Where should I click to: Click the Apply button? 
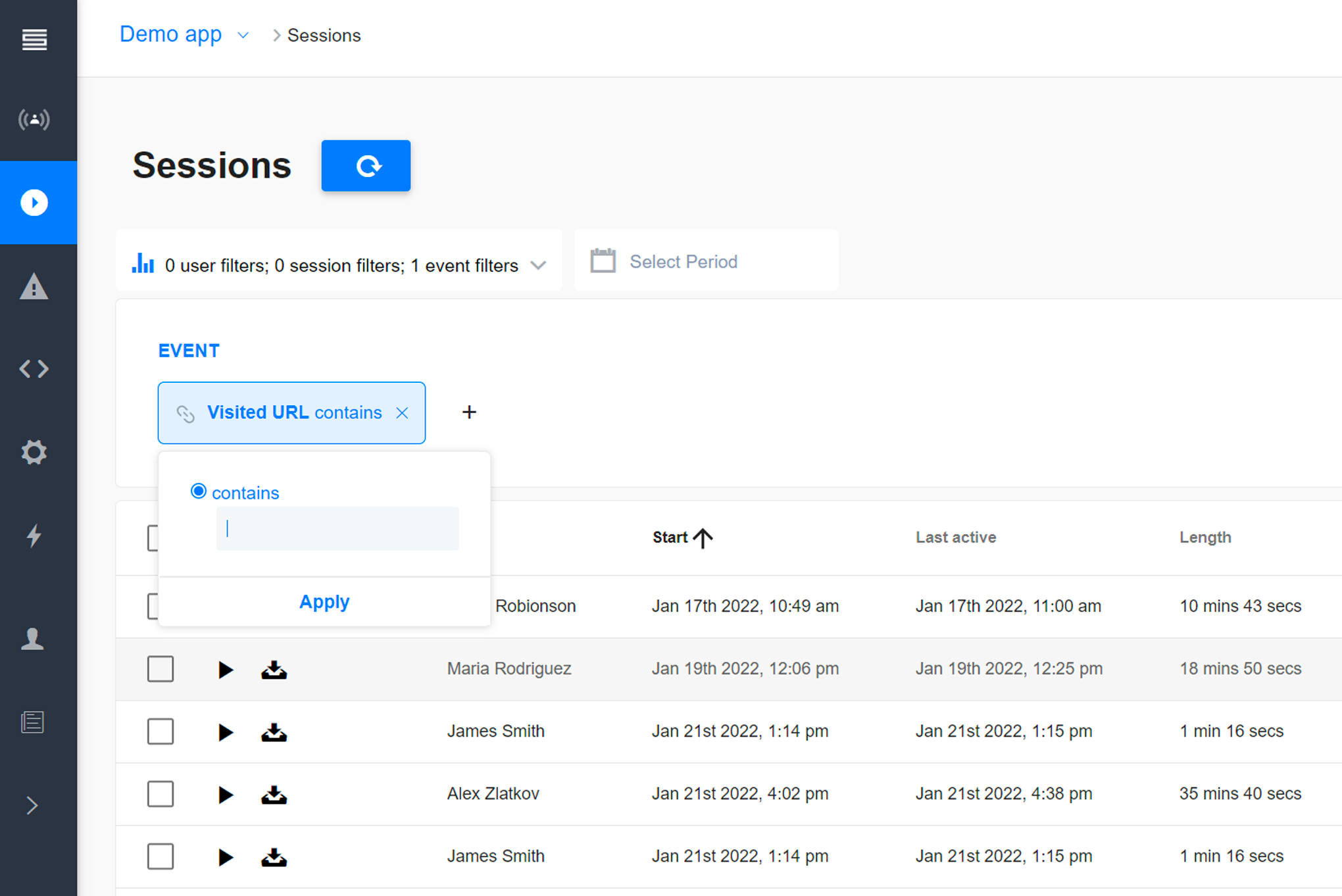pos(324,602)
